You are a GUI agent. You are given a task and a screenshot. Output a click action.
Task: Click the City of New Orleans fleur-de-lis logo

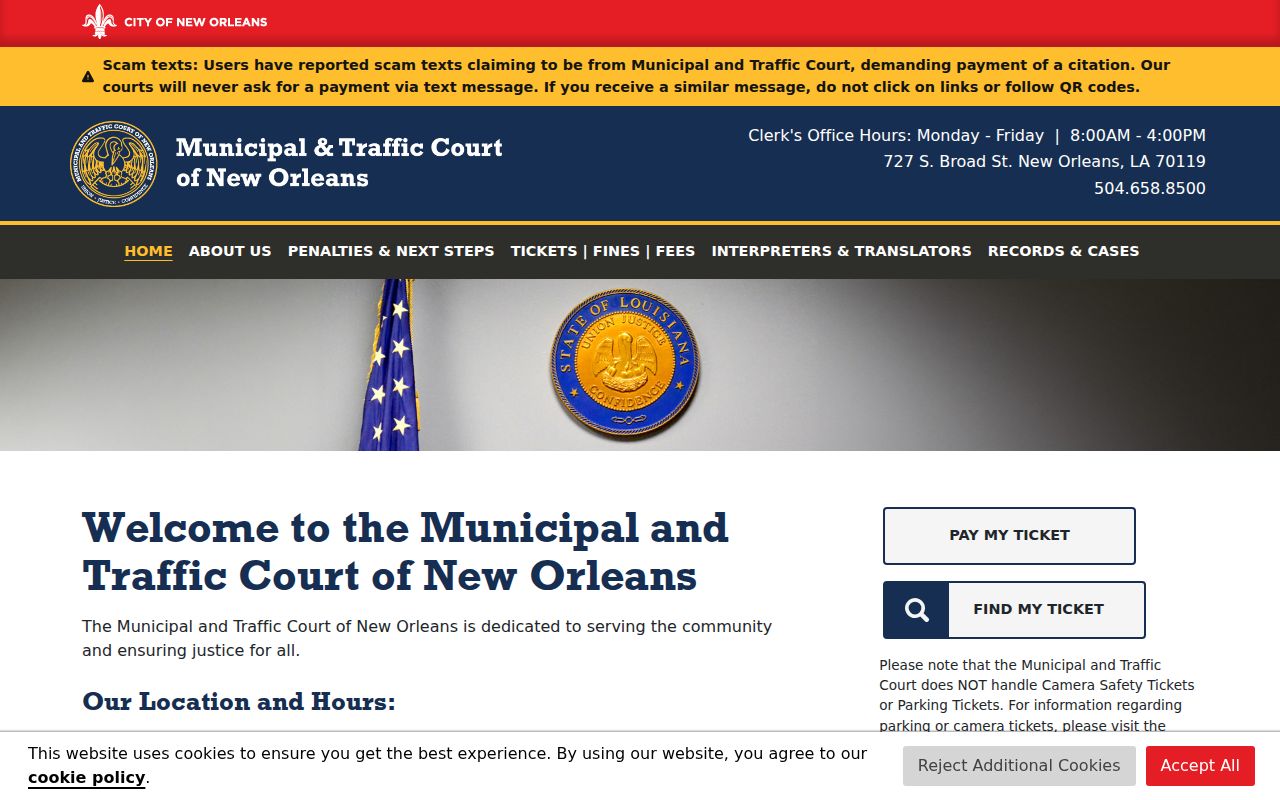click(x=99, y=21)
